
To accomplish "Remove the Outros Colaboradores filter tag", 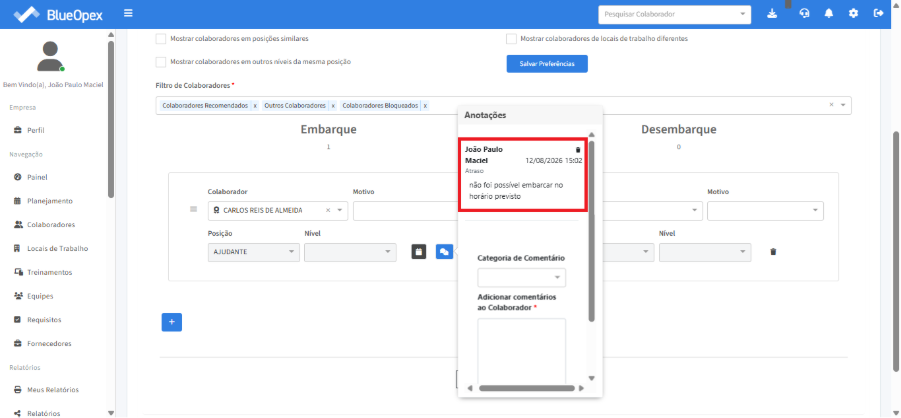I will tap(332, 106).
